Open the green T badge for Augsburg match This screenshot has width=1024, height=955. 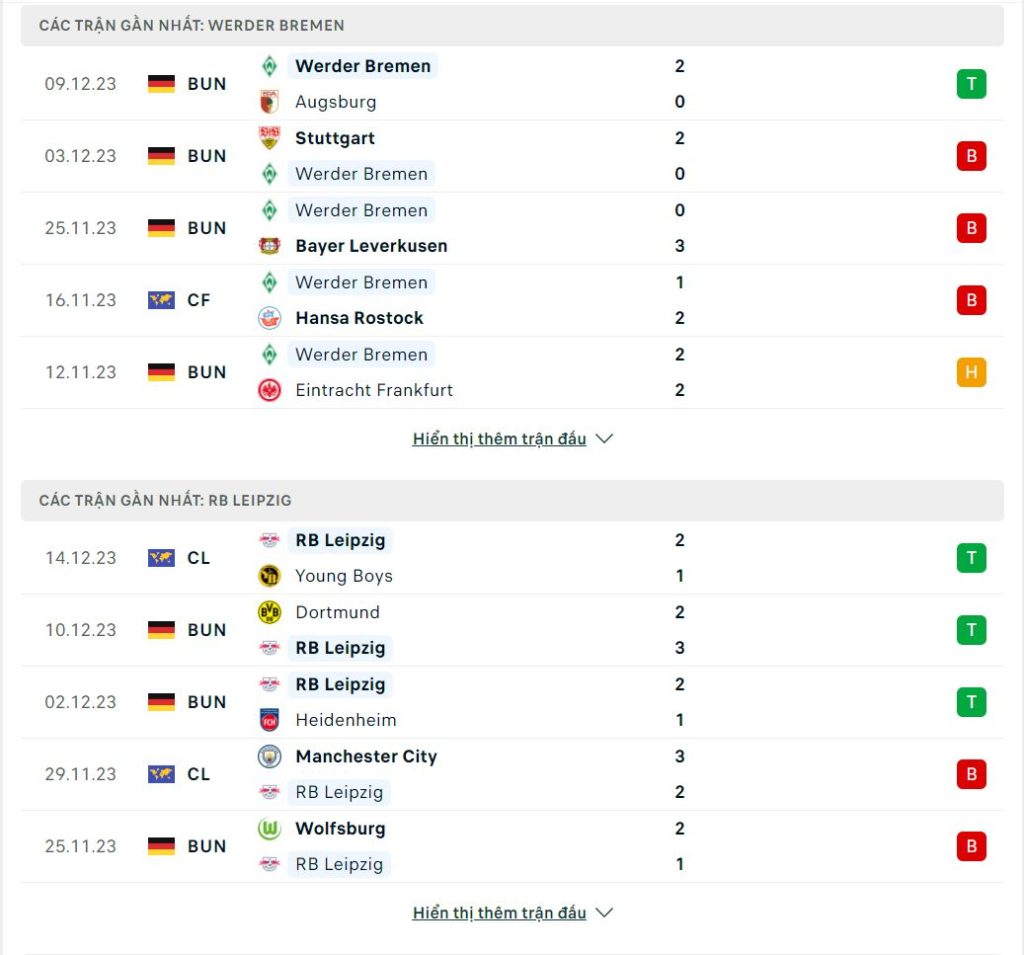[x=971, y=84]
